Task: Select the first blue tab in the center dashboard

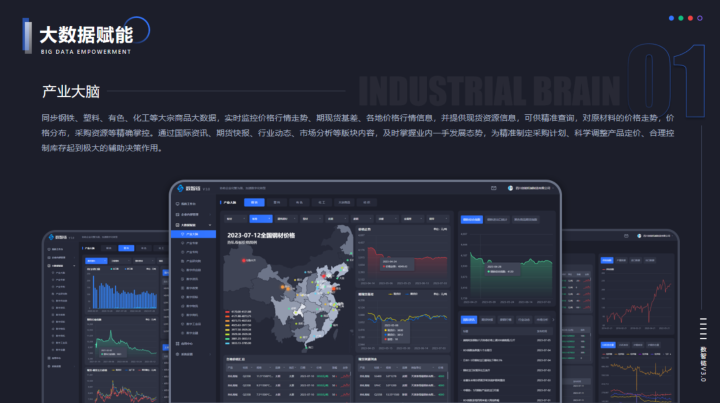Action: (254, 202)
